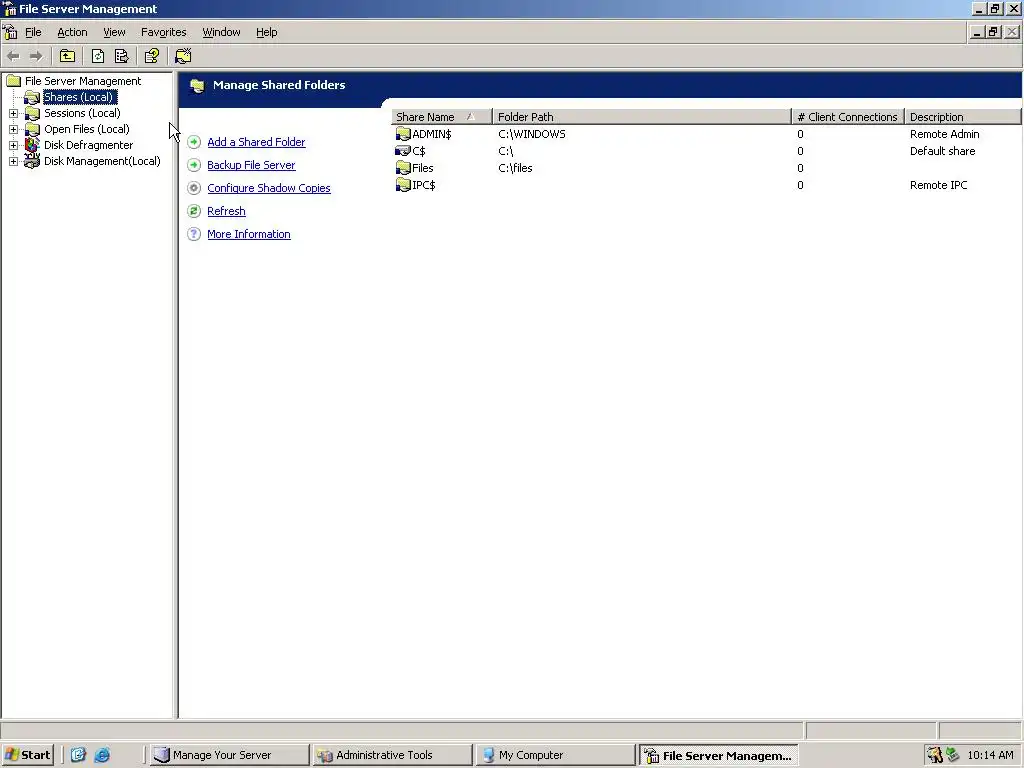
Task: Launch Internet Explorer from quick launch
Action: click(102, 755)
